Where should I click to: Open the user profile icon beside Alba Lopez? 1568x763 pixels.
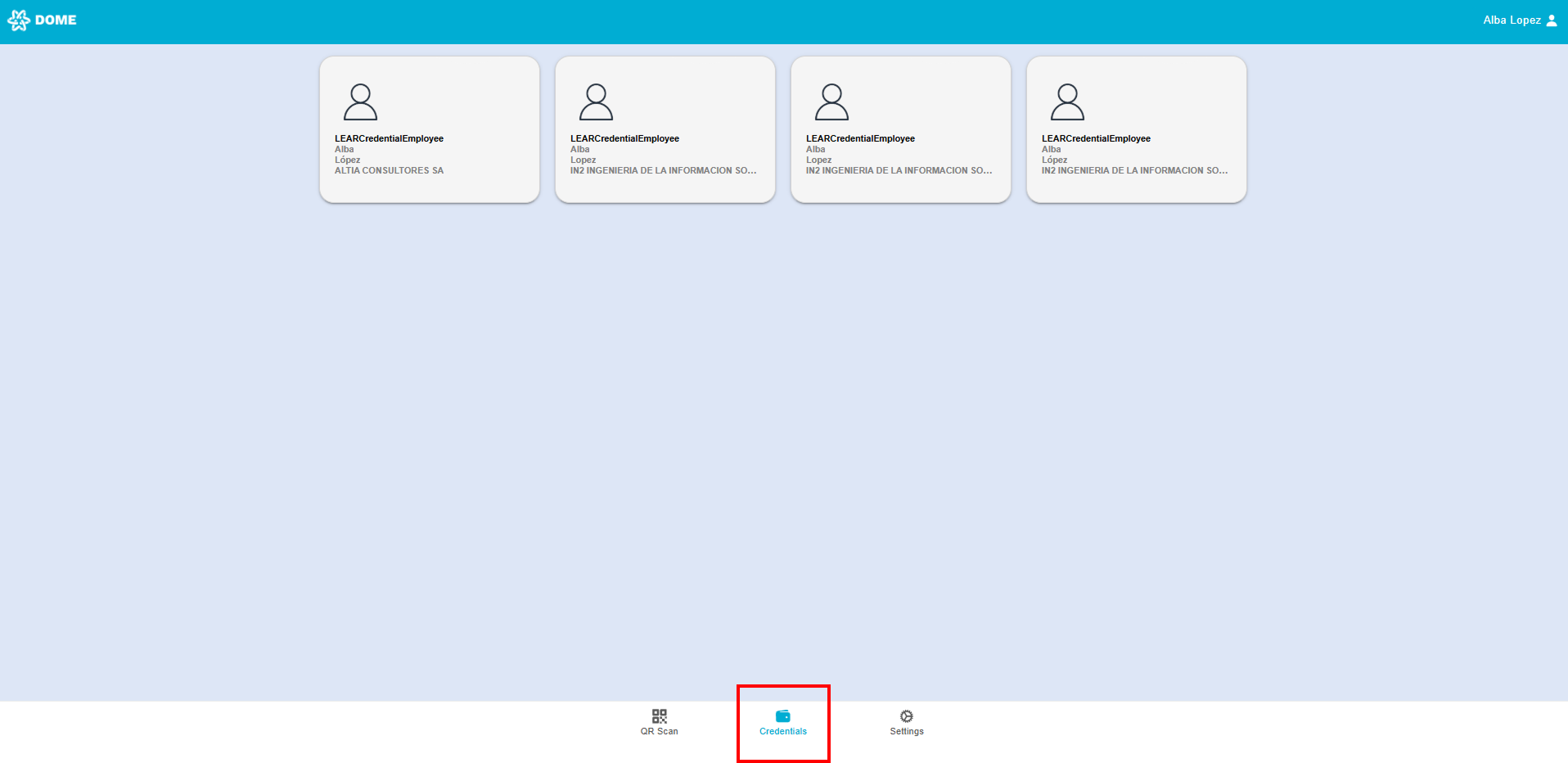click(1551, 20)
